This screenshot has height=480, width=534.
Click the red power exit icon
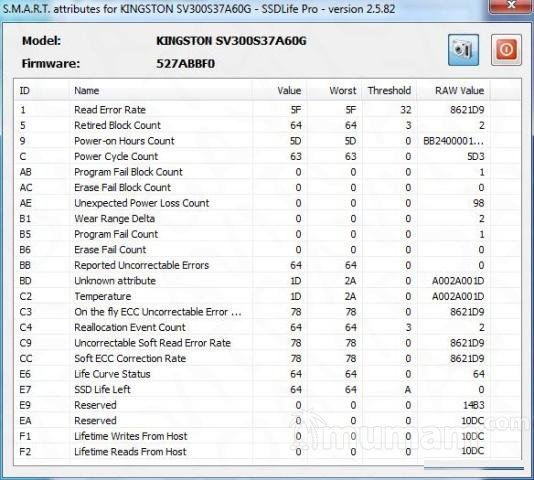coord(506,50)
